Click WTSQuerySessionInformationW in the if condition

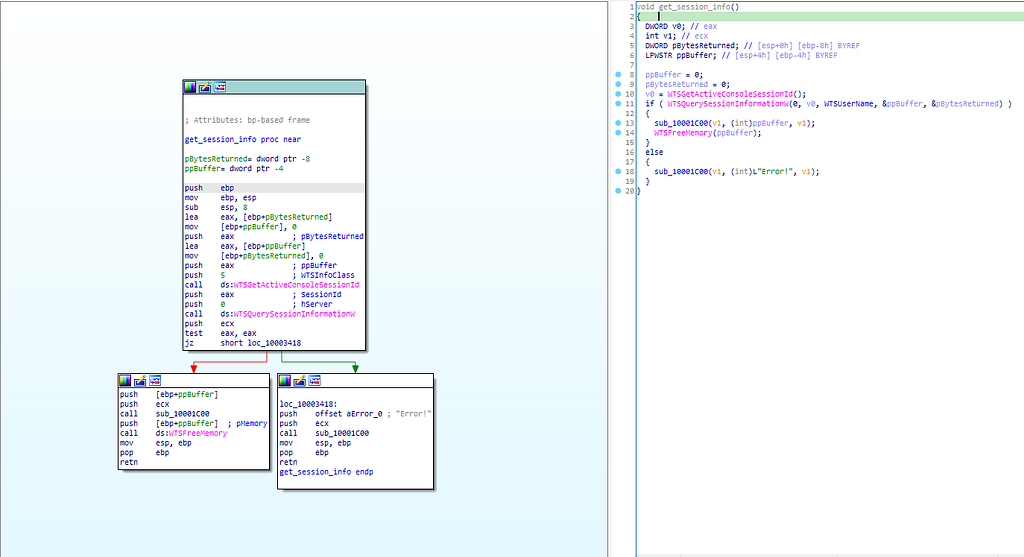[728, 103]
